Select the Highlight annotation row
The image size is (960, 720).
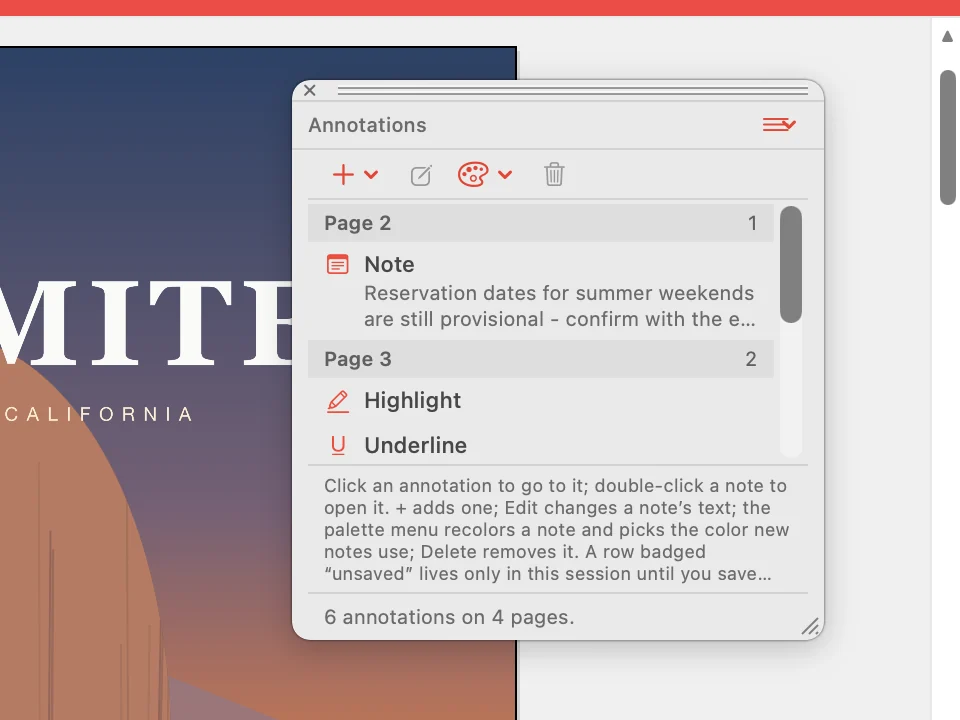pos(541,400)
